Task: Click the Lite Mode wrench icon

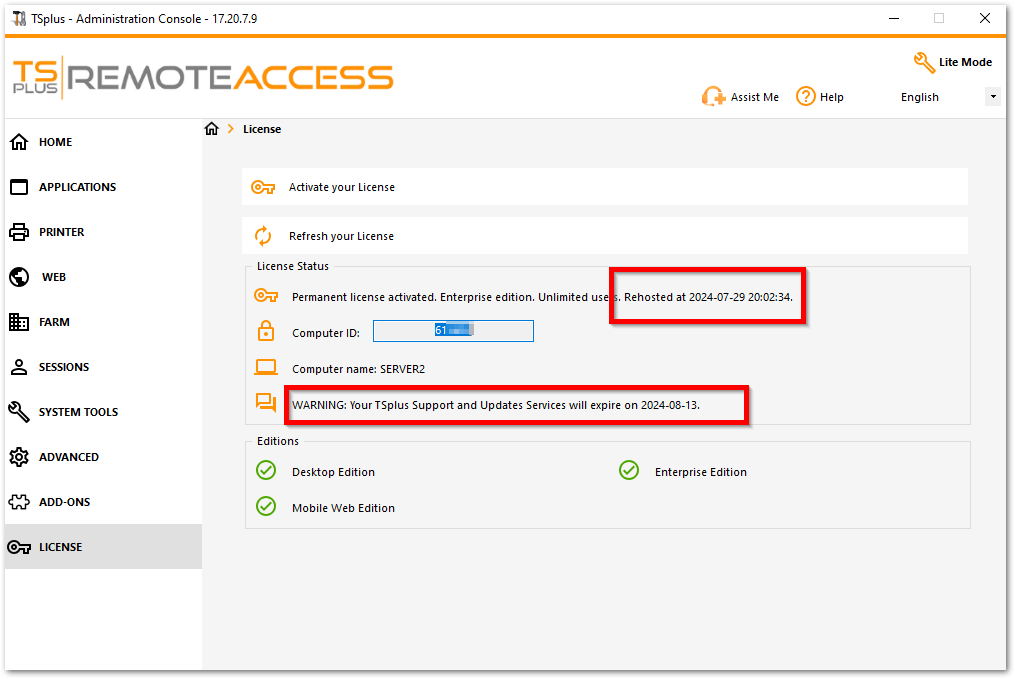Action: [x=924, y=62]
